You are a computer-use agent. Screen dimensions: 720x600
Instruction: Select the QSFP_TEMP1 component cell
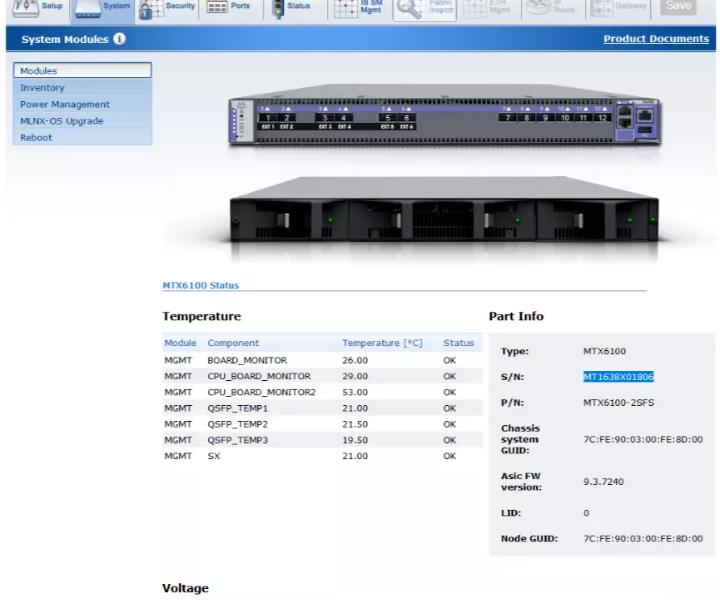(237, 408)
